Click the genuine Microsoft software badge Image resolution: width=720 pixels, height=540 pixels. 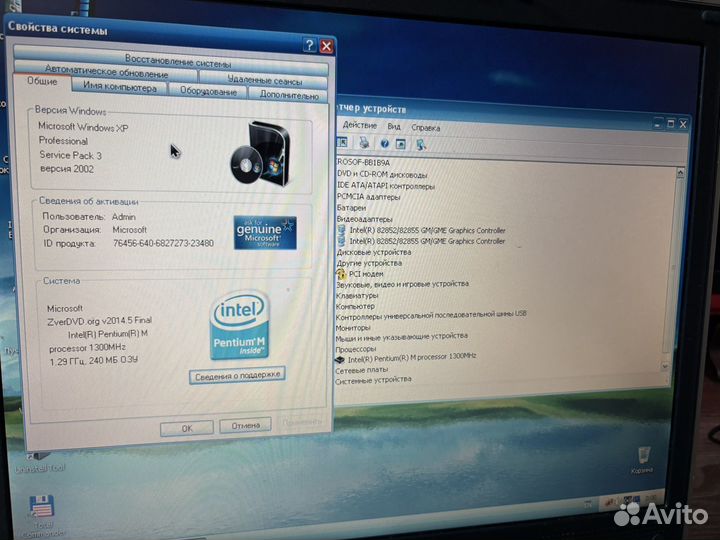[x=265, y=233]
